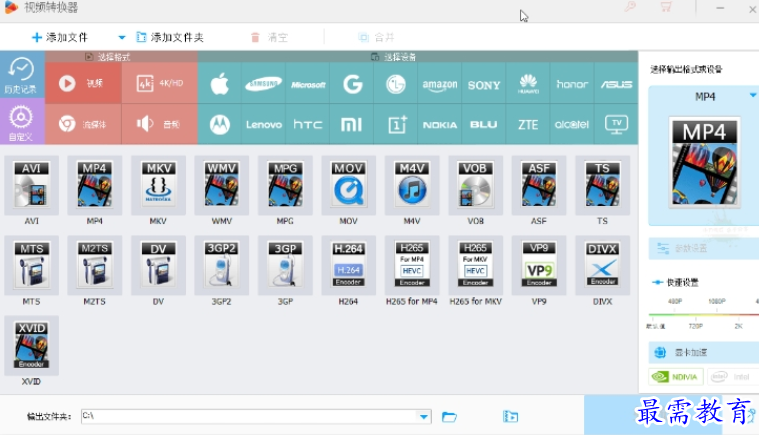The height and width of the screenshot is (443, 759).
Task: Open the LG device presets
Action: pyautogui.click(x=395, y=83)
